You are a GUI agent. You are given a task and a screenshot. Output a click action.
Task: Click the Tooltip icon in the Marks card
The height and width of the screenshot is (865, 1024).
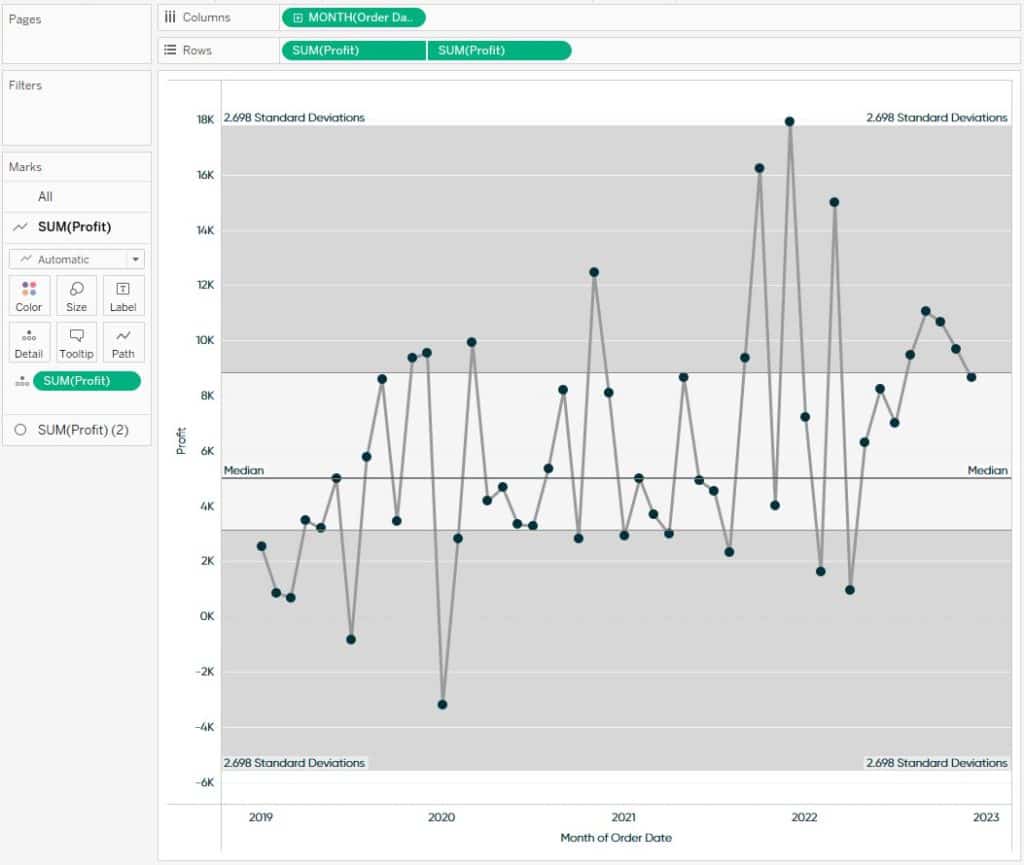(x=76, y=342)
